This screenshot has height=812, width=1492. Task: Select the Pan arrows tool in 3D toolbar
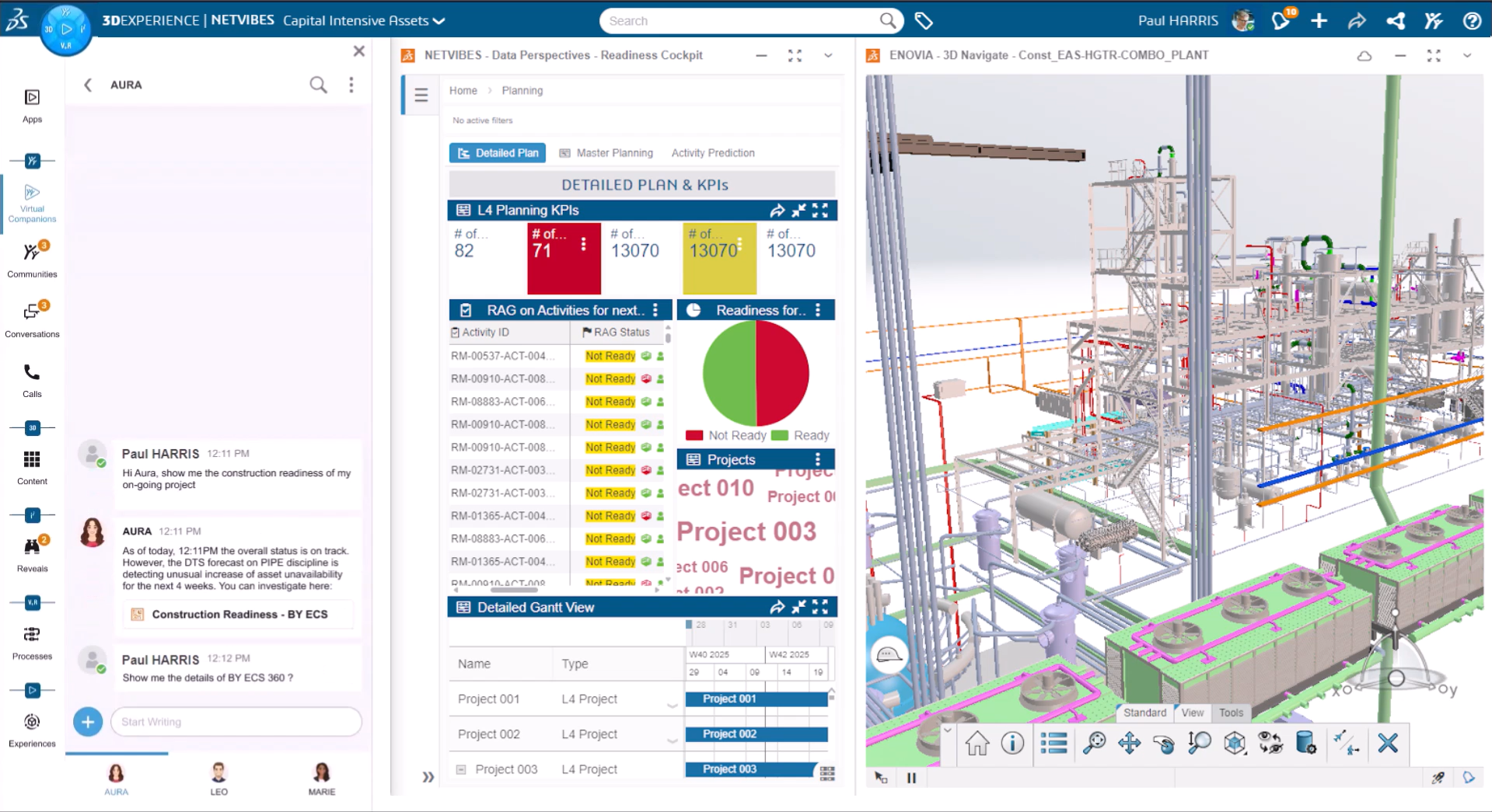(x=1129, y=744)
